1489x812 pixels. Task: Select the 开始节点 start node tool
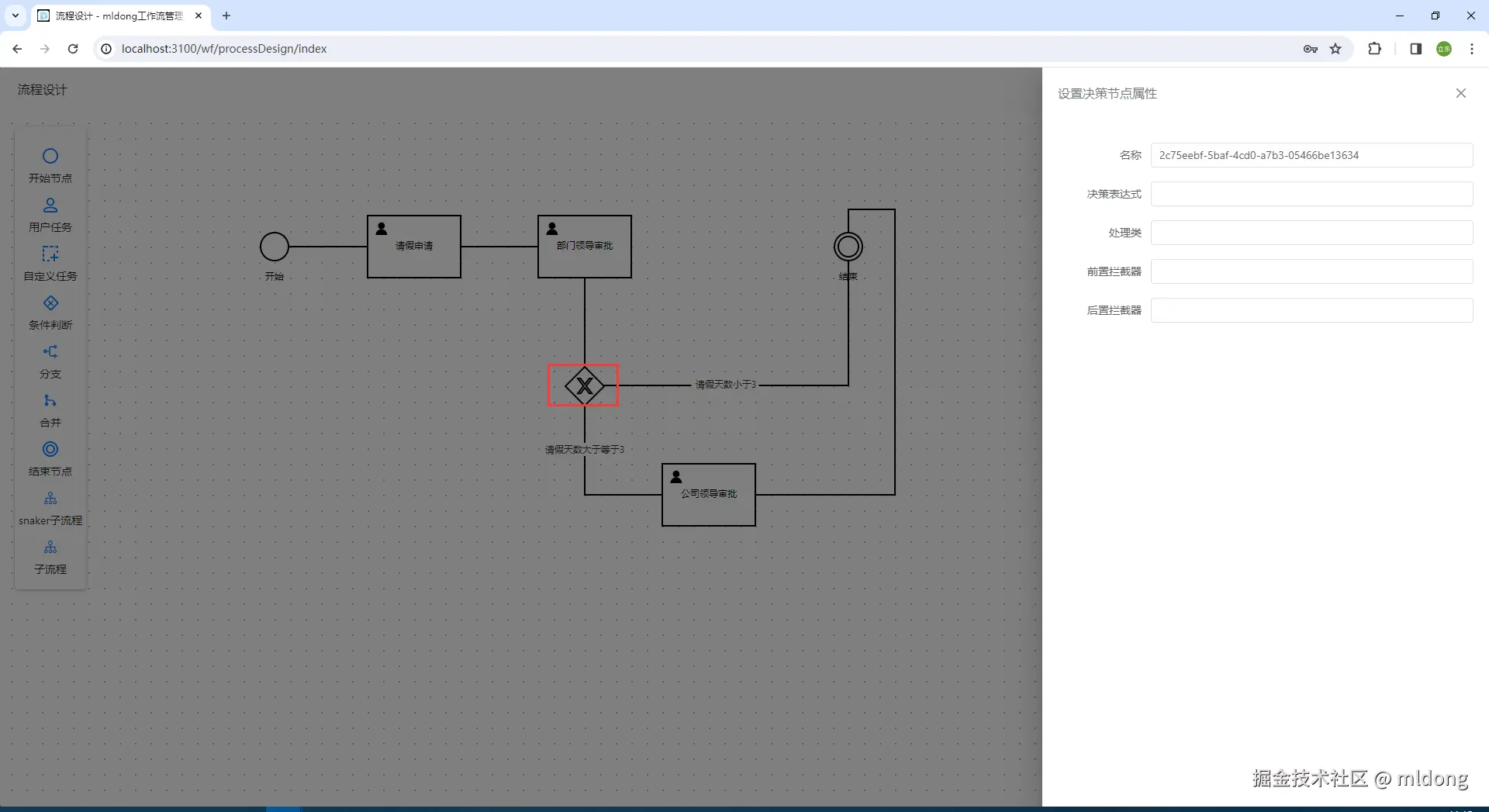[x=50, y=165]
